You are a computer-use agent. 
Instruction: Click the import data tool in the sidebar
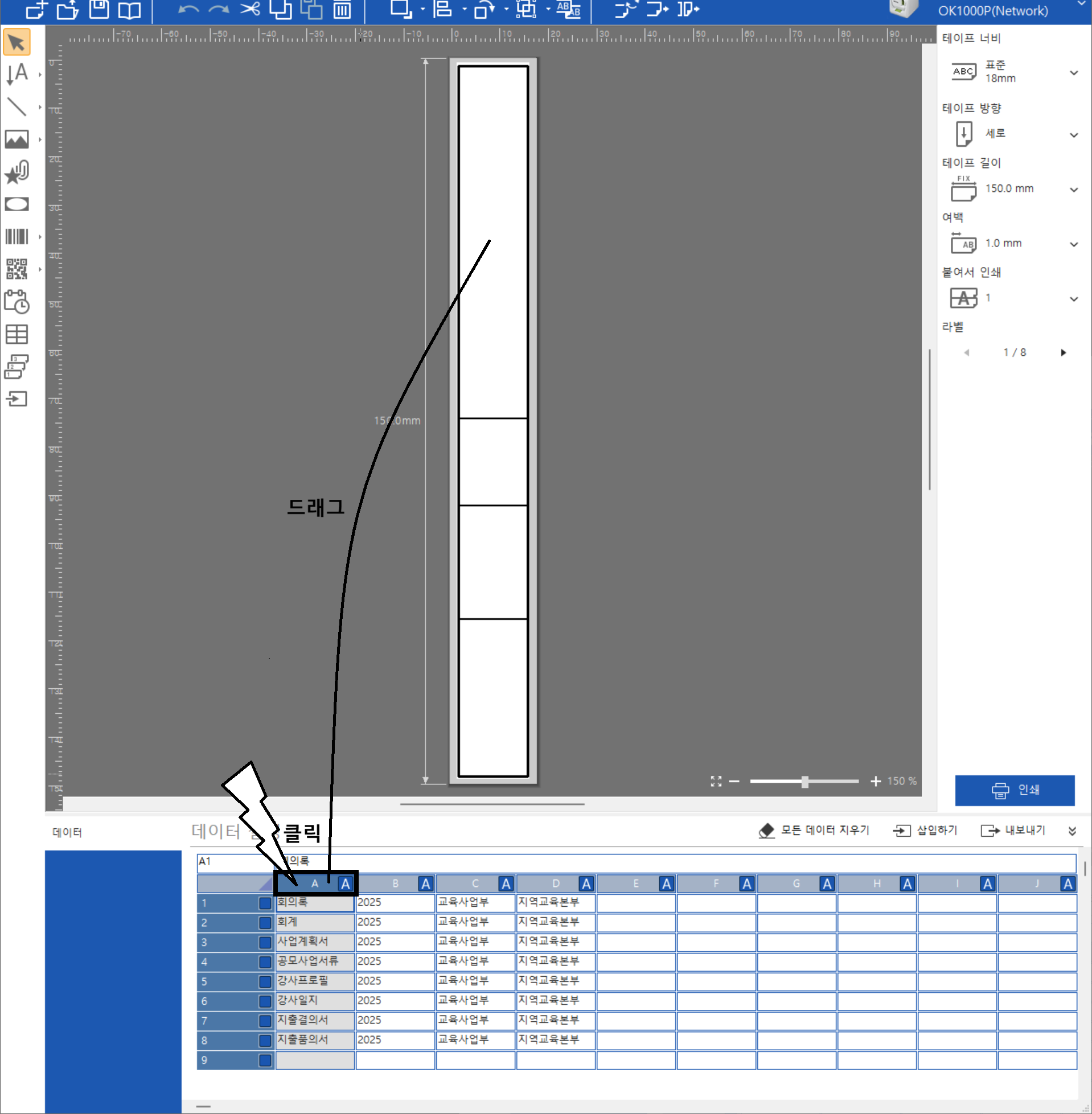point(17,399)
